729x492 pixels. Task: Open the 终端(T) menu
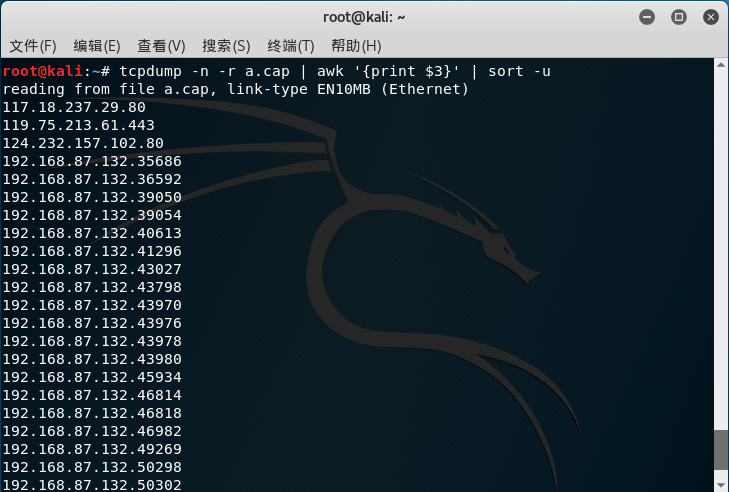click(x=291, y=46)
